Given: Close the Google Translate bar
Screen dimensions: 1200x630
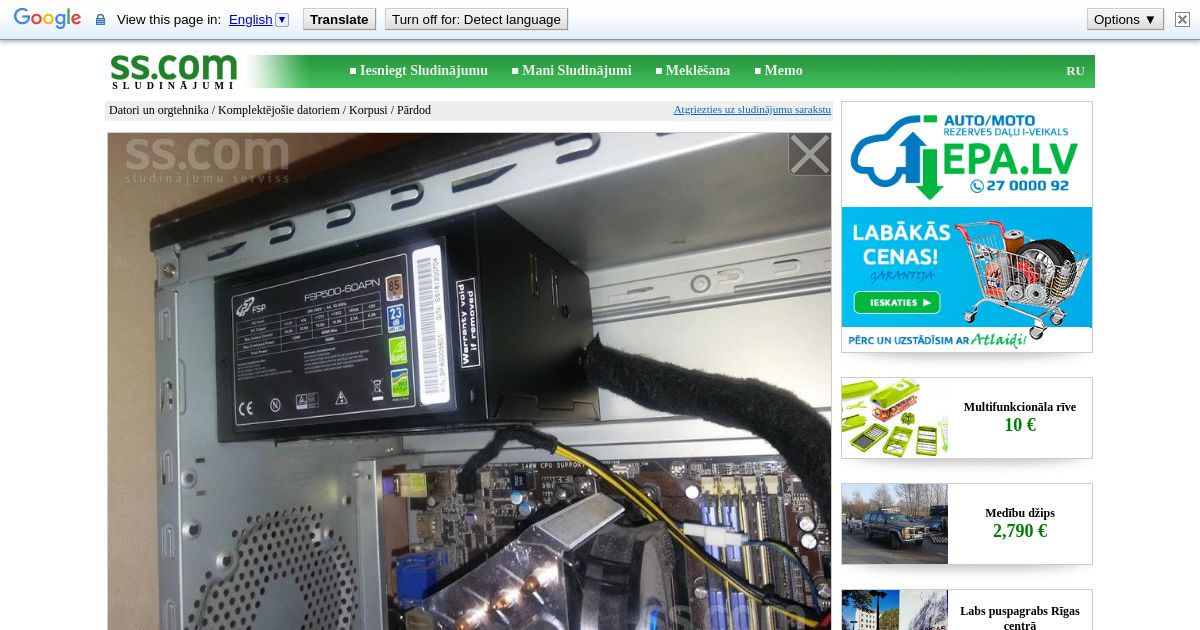Looking at the screenshot, I should tap(1183, 19).
